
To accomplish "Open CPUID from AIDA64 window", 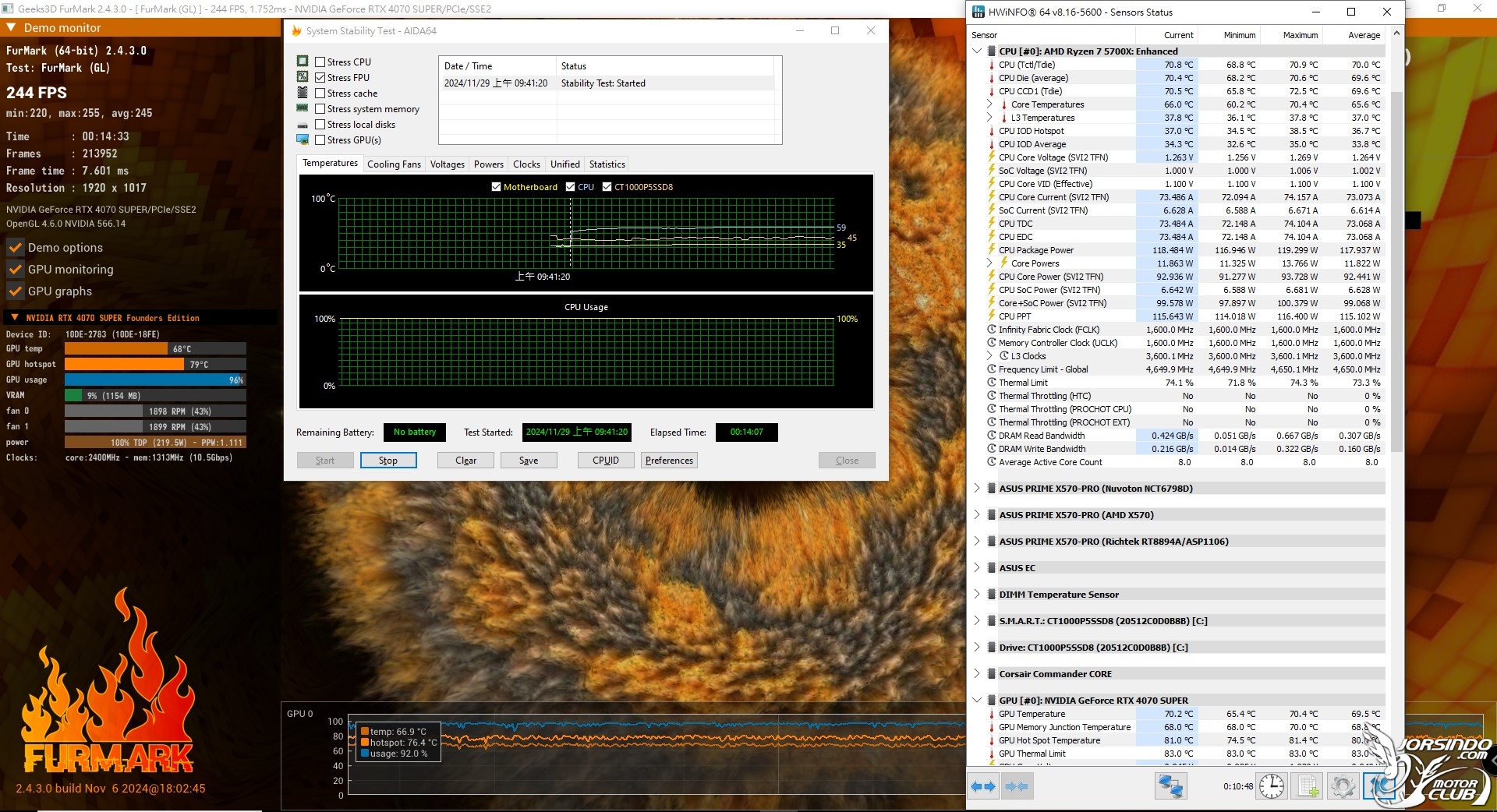I will [606, 461].
